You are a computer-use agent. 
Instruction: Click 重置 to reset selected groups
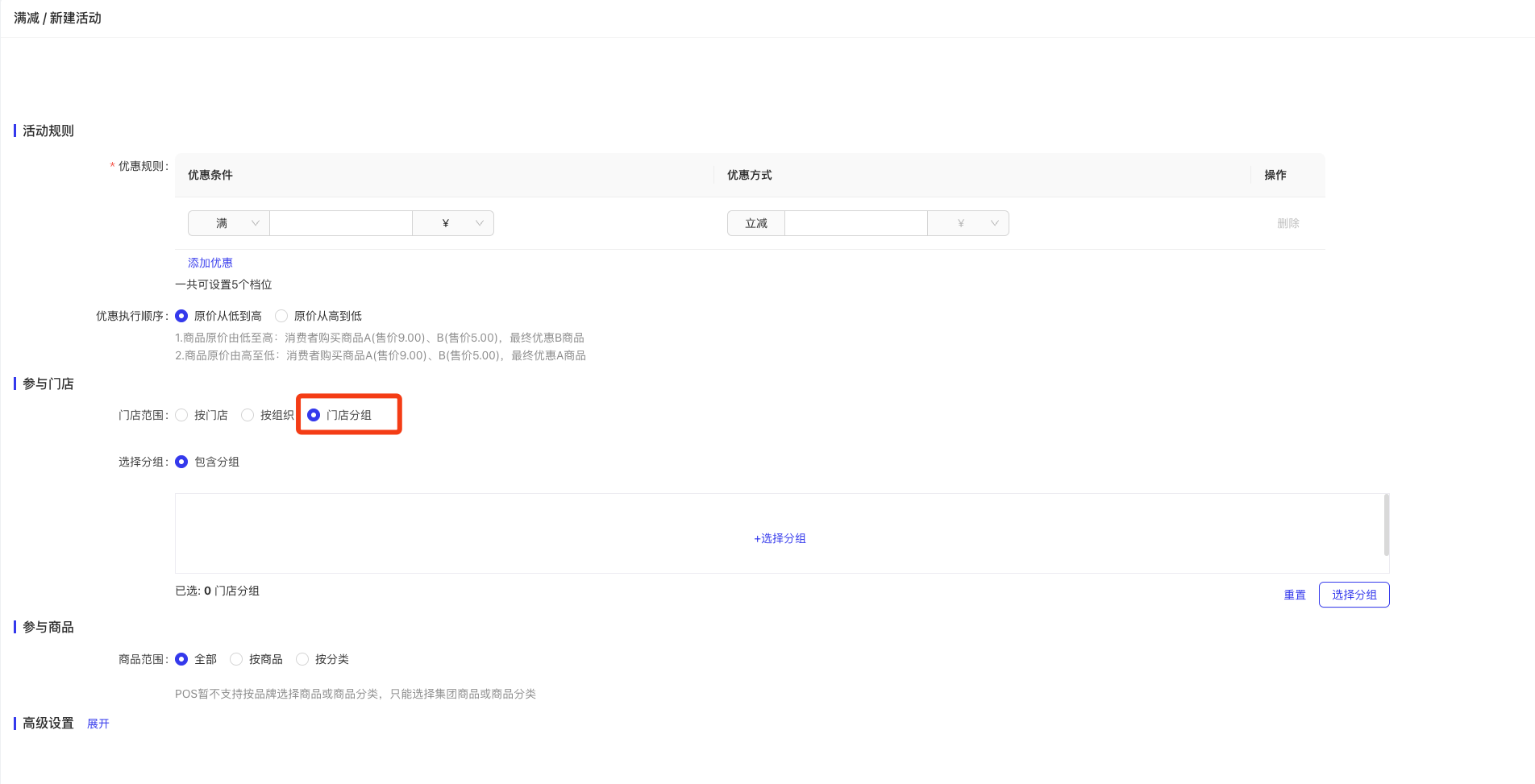[x=1295, y=595]
